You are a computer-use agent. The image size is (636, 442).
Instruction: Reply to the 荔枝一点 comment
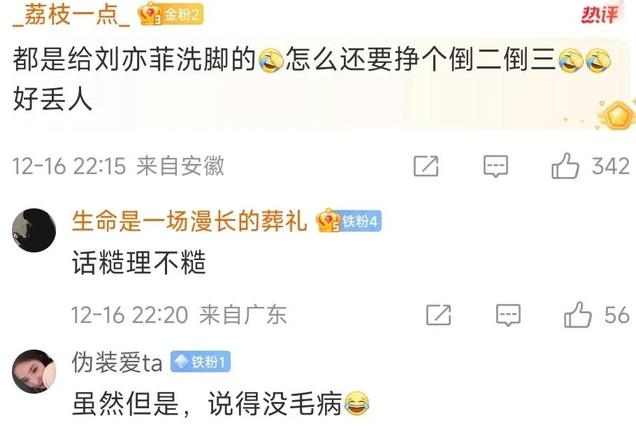click(496, 166)
